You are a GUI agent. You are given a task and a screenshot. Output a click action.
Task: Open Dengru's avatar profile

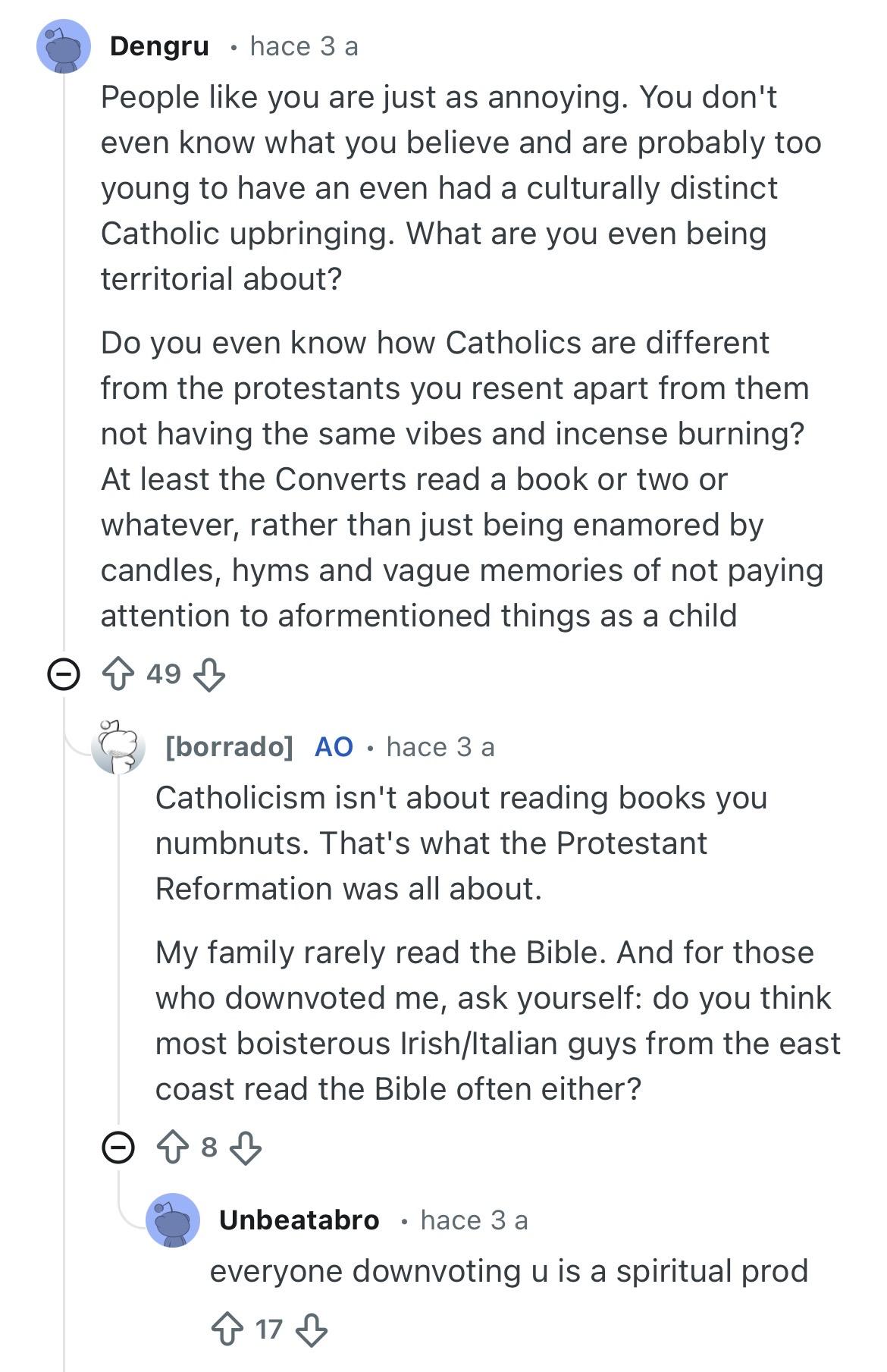tap(64, 47)
